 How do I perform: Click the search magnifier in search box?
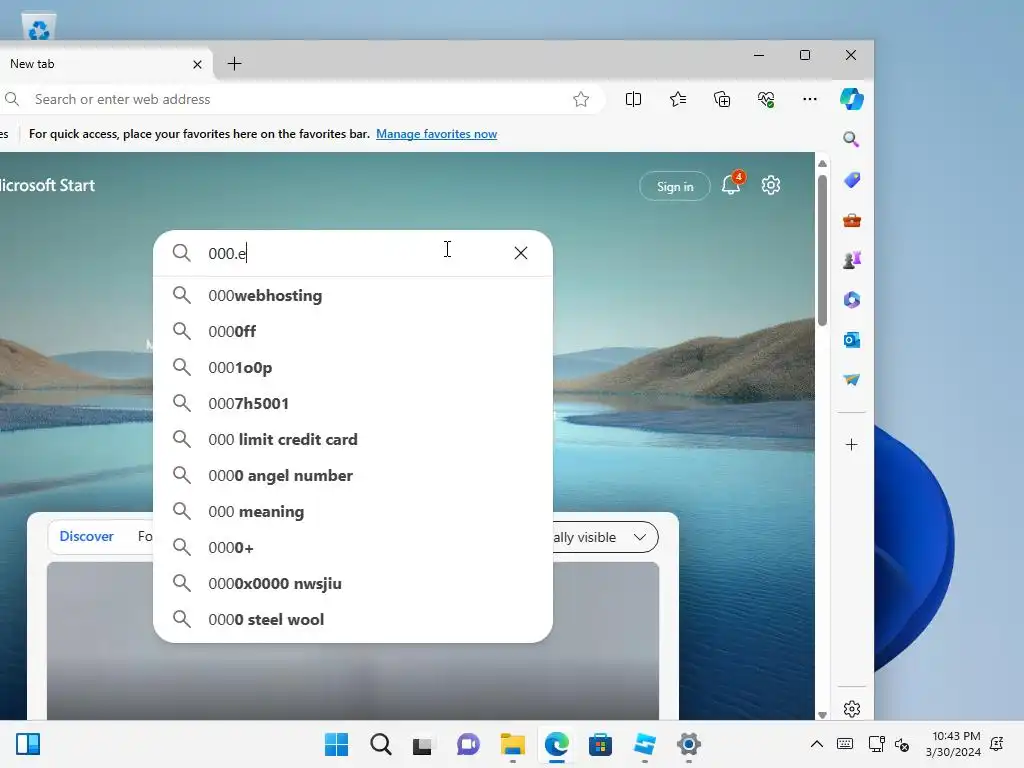[x=182, y=253]
